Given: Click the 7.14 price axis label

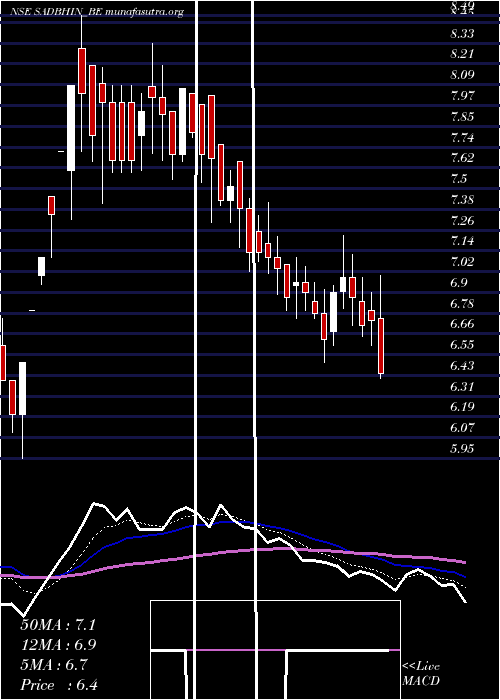Looking at the screenshot, I should 462,241.
